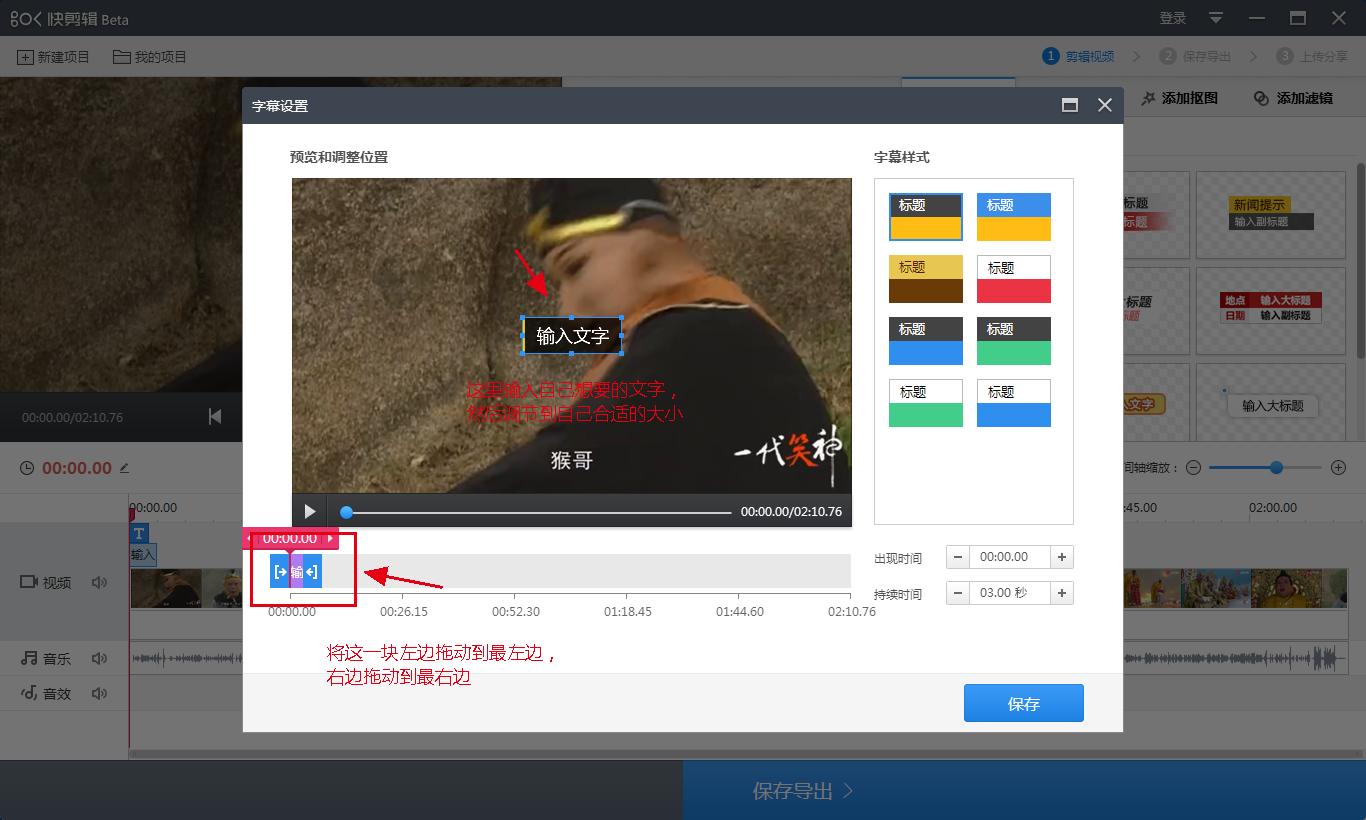Click the T subtitle marker on the timeline
The image size is (1366, 820).
[140, 534]
